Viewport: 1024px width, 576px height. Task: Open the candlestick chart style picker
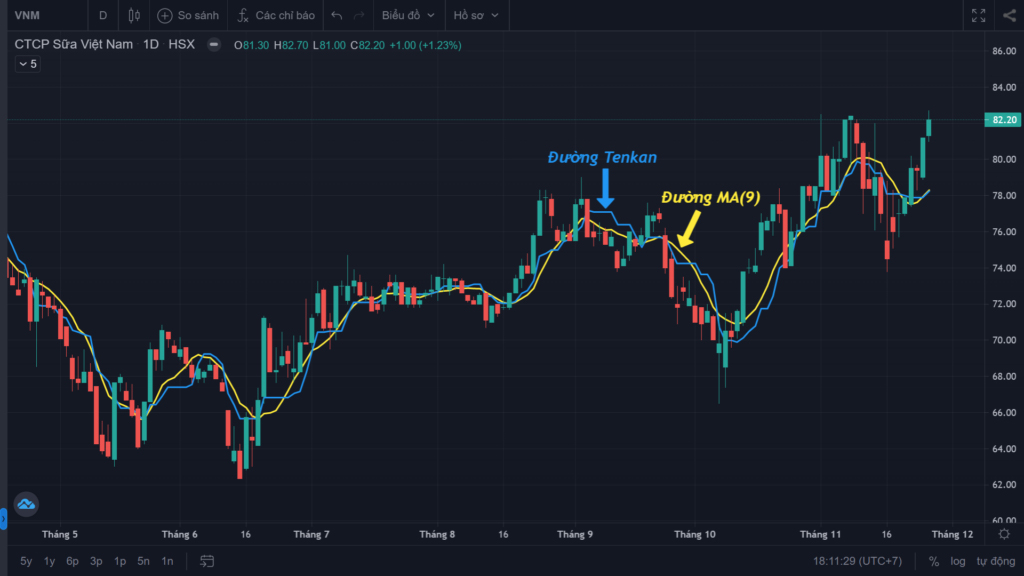134,15
